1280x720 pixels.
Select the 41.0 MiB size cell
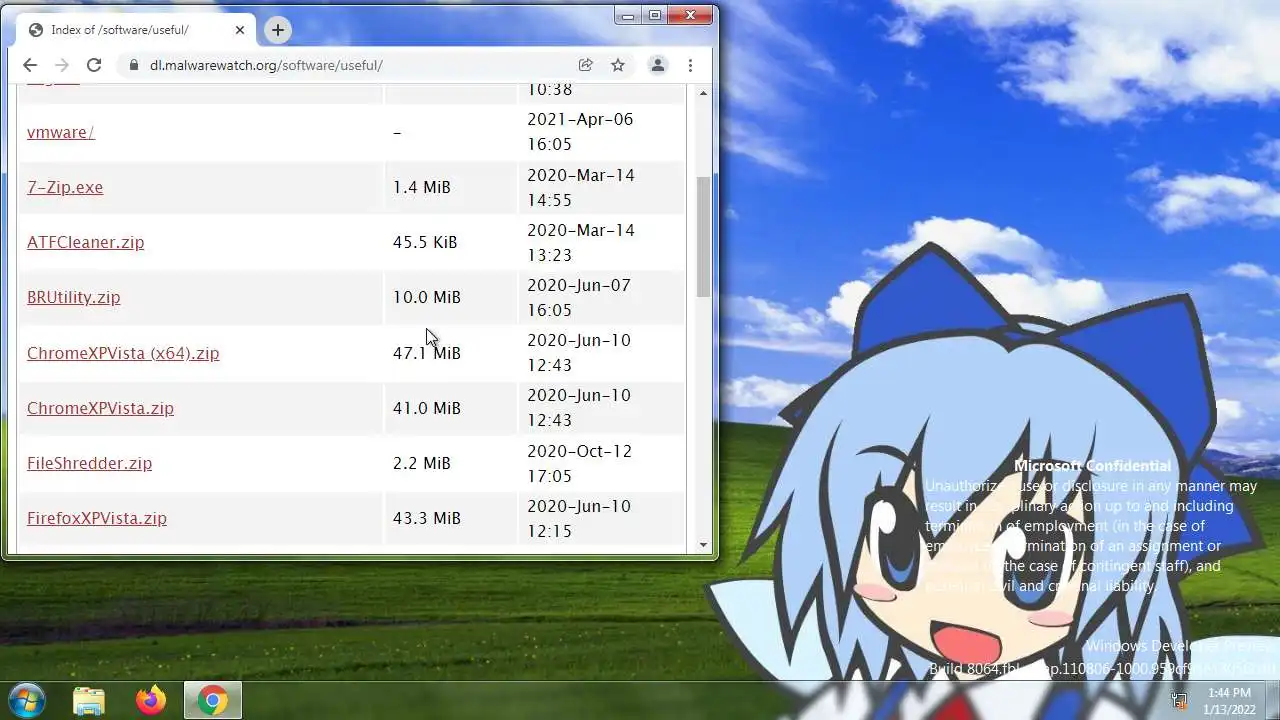pos(450,408)
